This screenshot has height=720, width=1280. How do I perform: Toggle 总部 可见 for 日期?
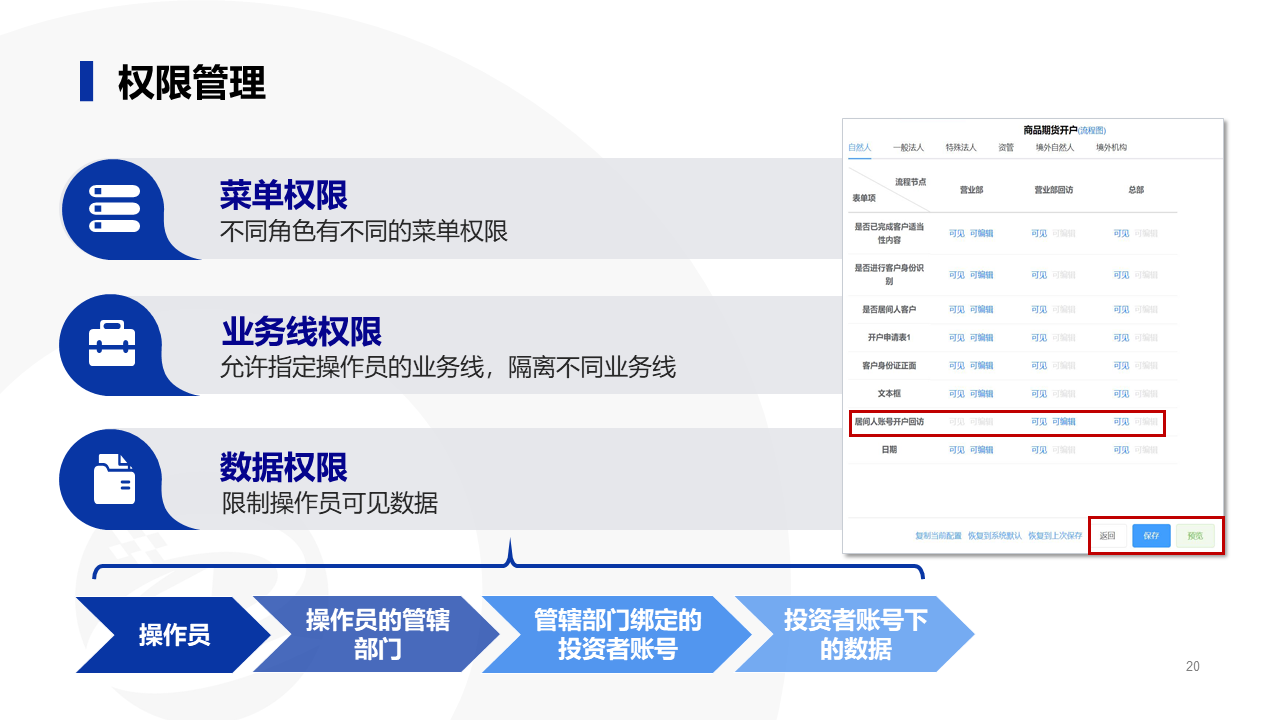click(x=1121, y=450)
